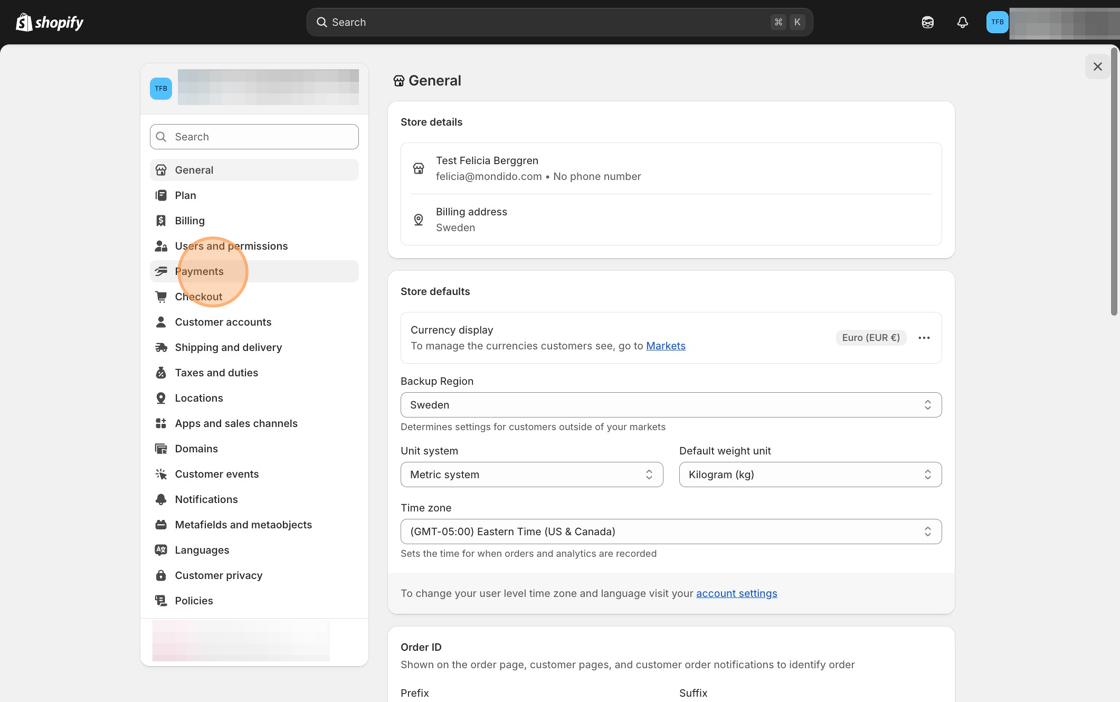
Task: Go to Plan settings
Action: (x=254, y=195)
